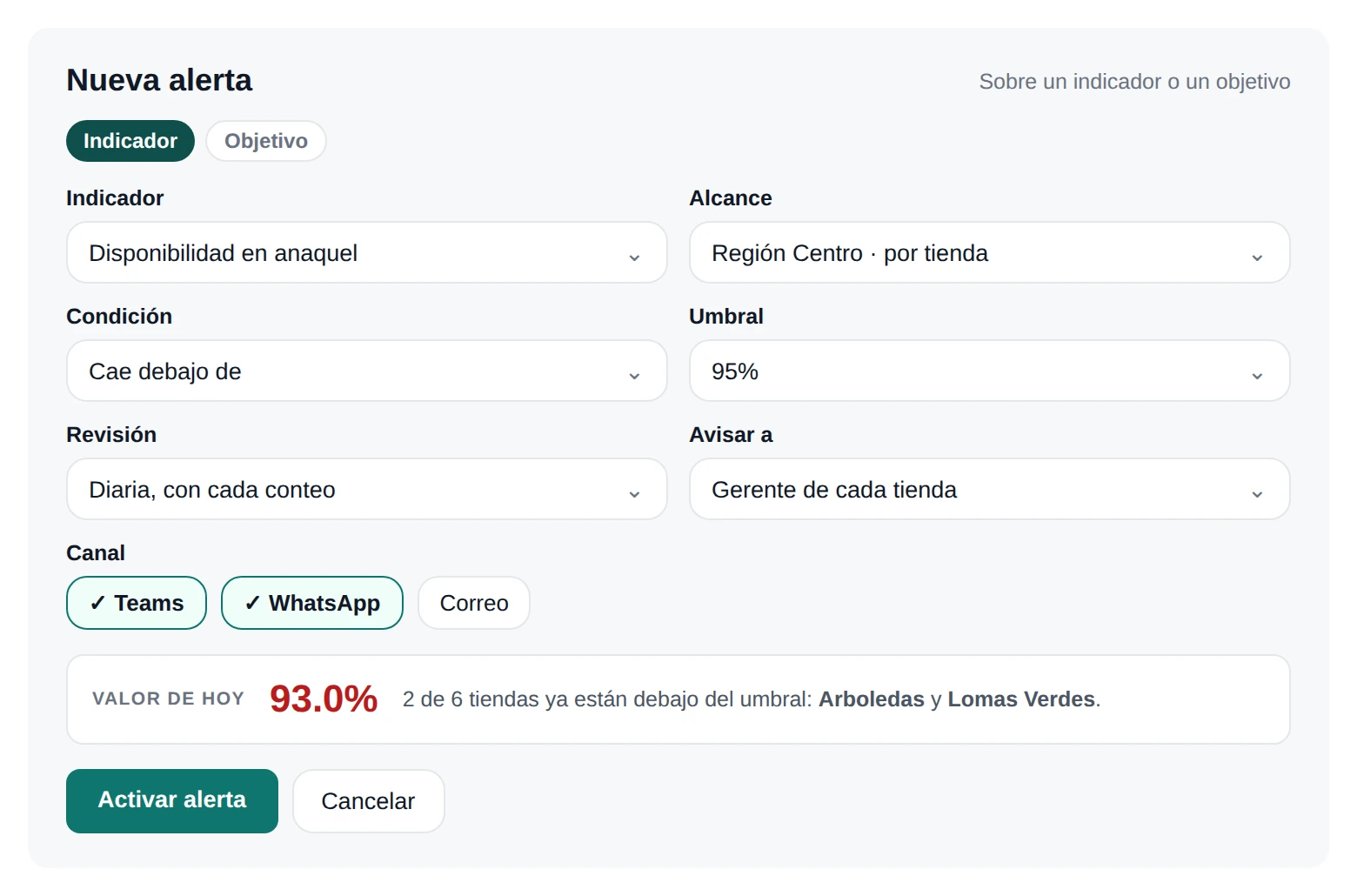Open the Condición dropdown showing Cae debajo de
This screenshot has height=896, width=1357.
pos(367,371)
